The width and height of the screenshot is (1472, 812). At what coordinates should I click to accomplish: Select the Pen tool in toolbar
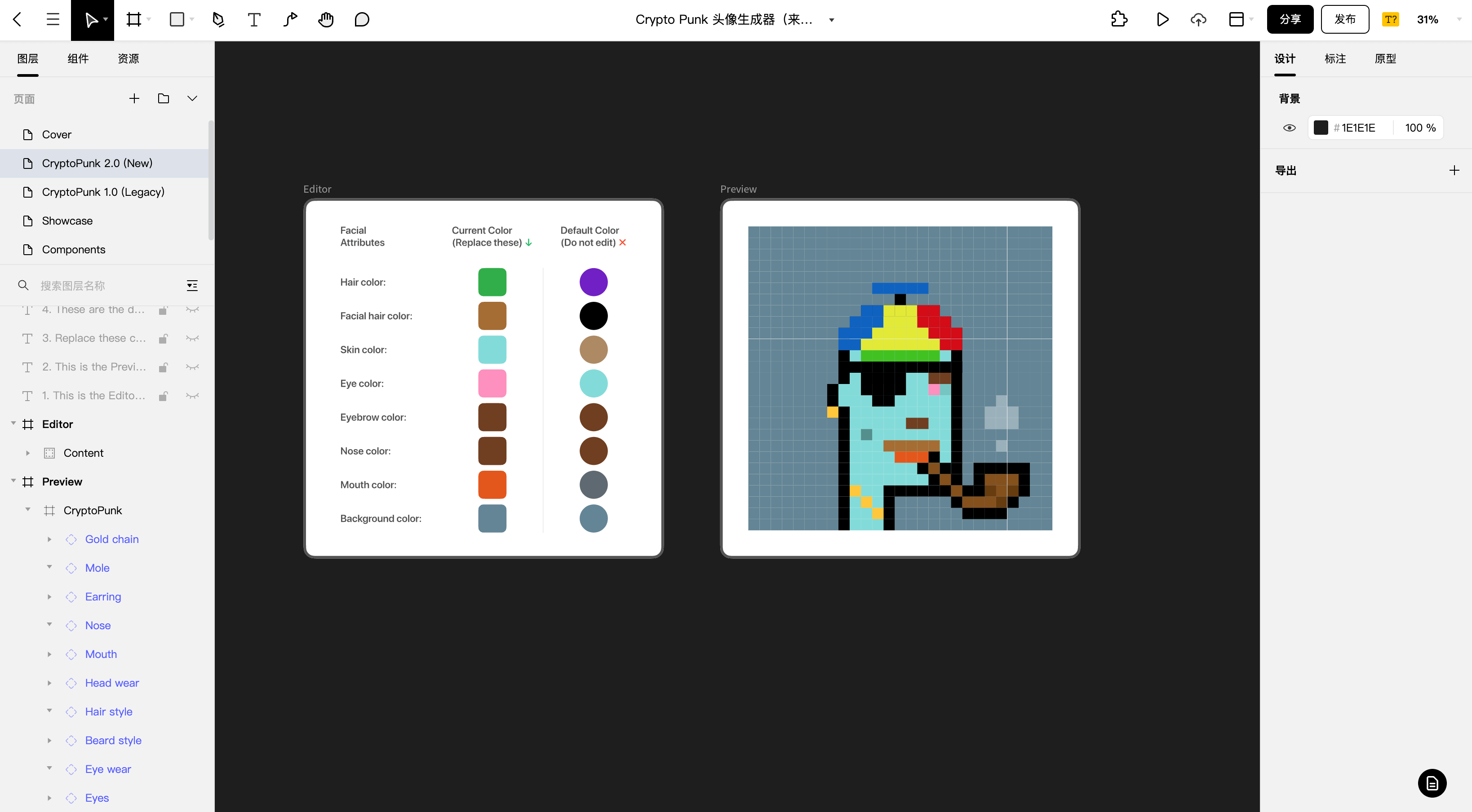tap(218, 20)
